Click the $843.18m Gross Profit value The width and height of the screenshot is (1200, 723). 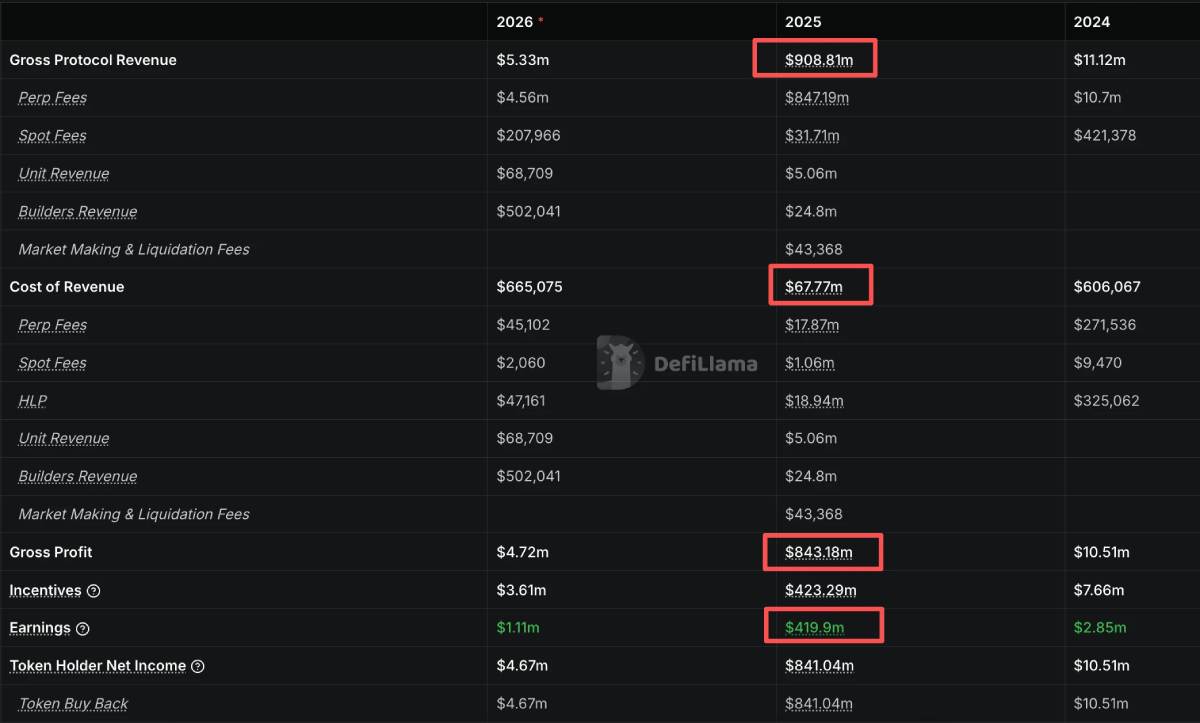819,552
